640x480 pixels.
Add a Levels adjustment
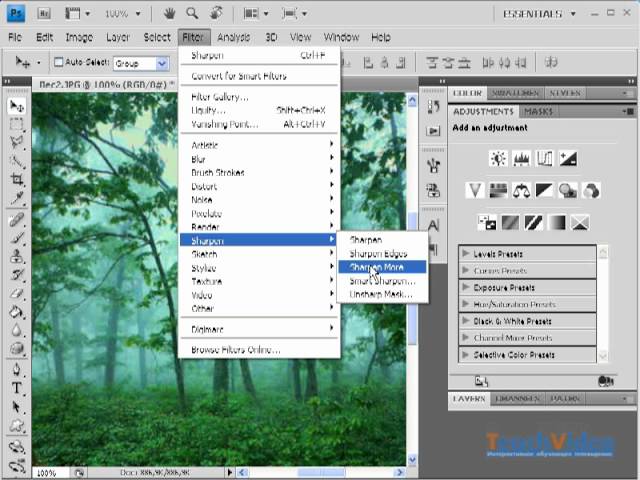[521, 158]
